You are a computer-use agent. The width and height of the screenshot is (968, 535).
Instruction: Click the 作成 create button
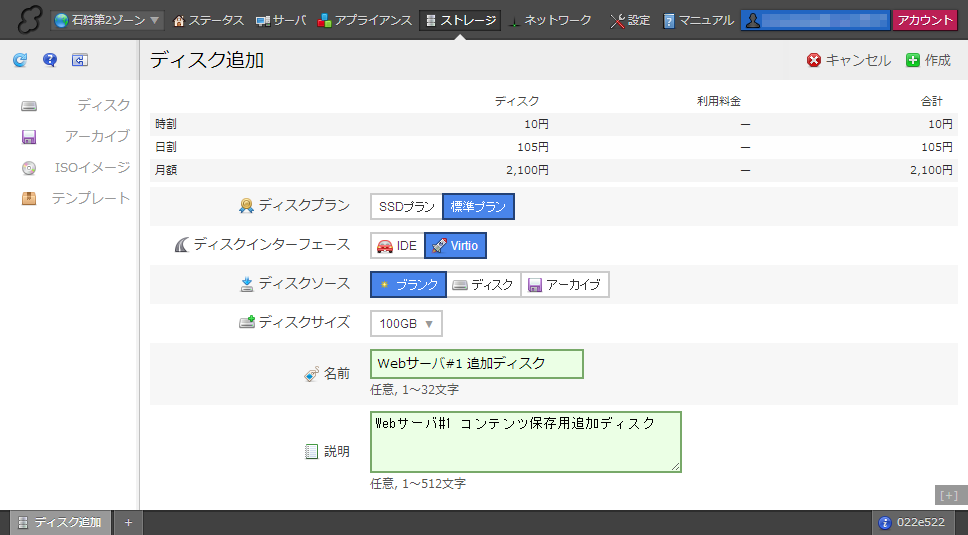(928, 61)
